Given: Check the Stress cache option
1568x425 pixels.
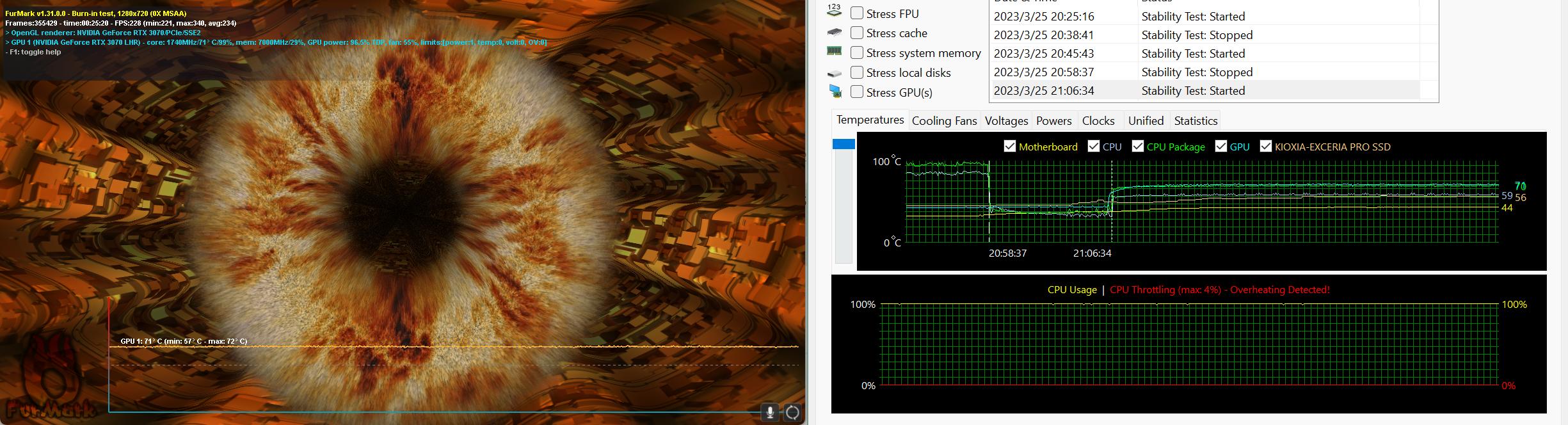Looking at the screenshot, I should pyautogui.click(x=857, y=33).
